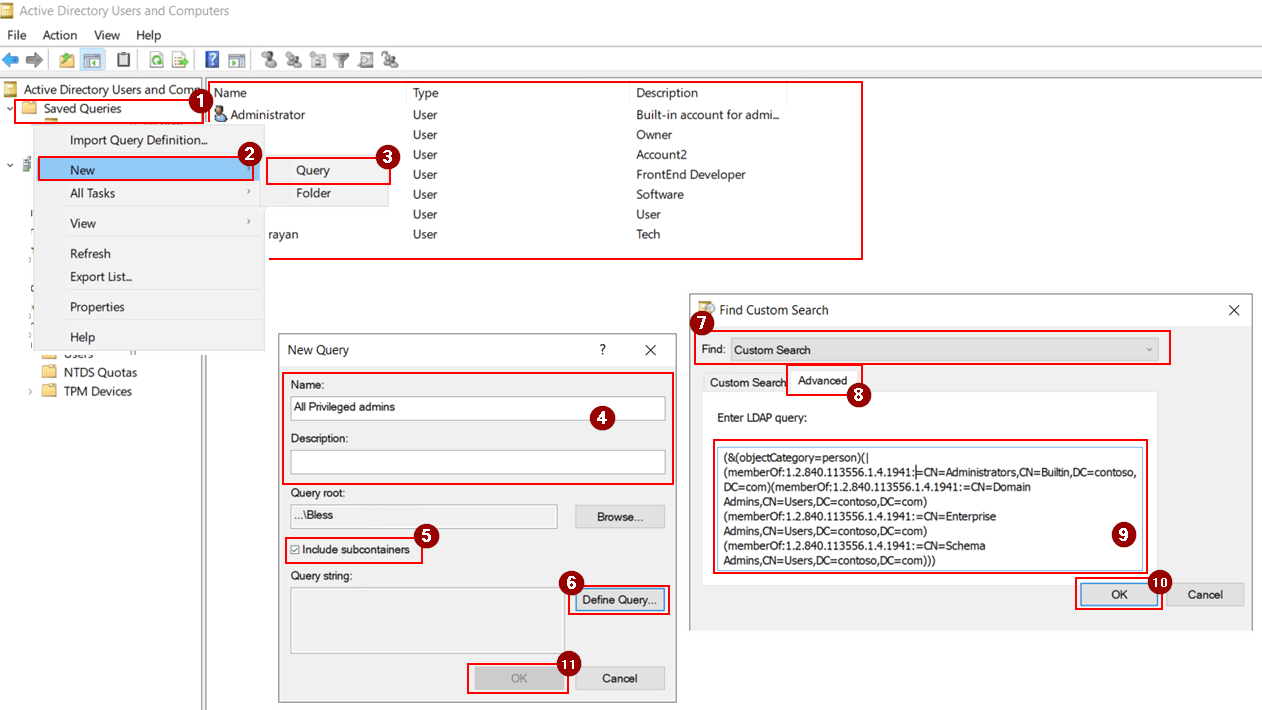The height and width of the screenshot is (710, 1262).
Task: Open the Help icon on the toolbar
Action: (x=212, y=60)
